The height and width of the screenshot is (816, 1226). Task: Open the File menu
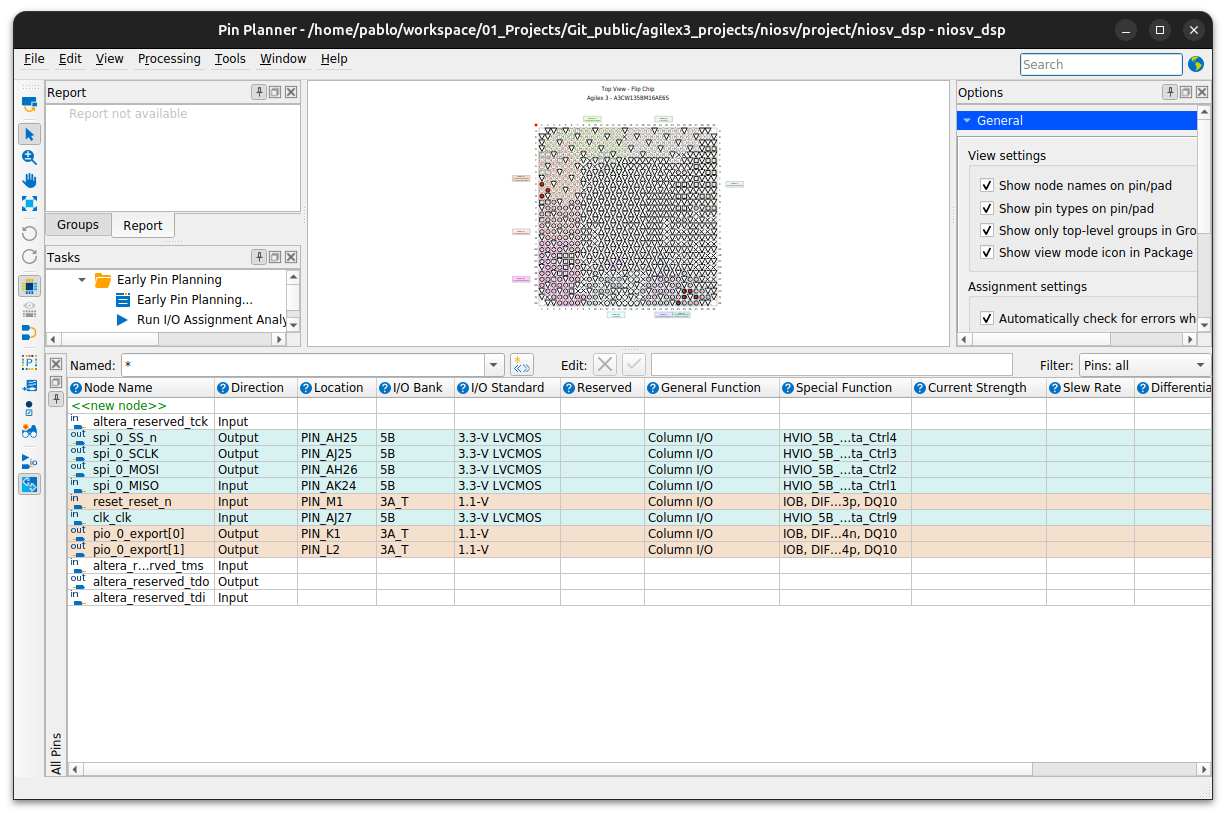pyautogui.click(x=34, y=59)
